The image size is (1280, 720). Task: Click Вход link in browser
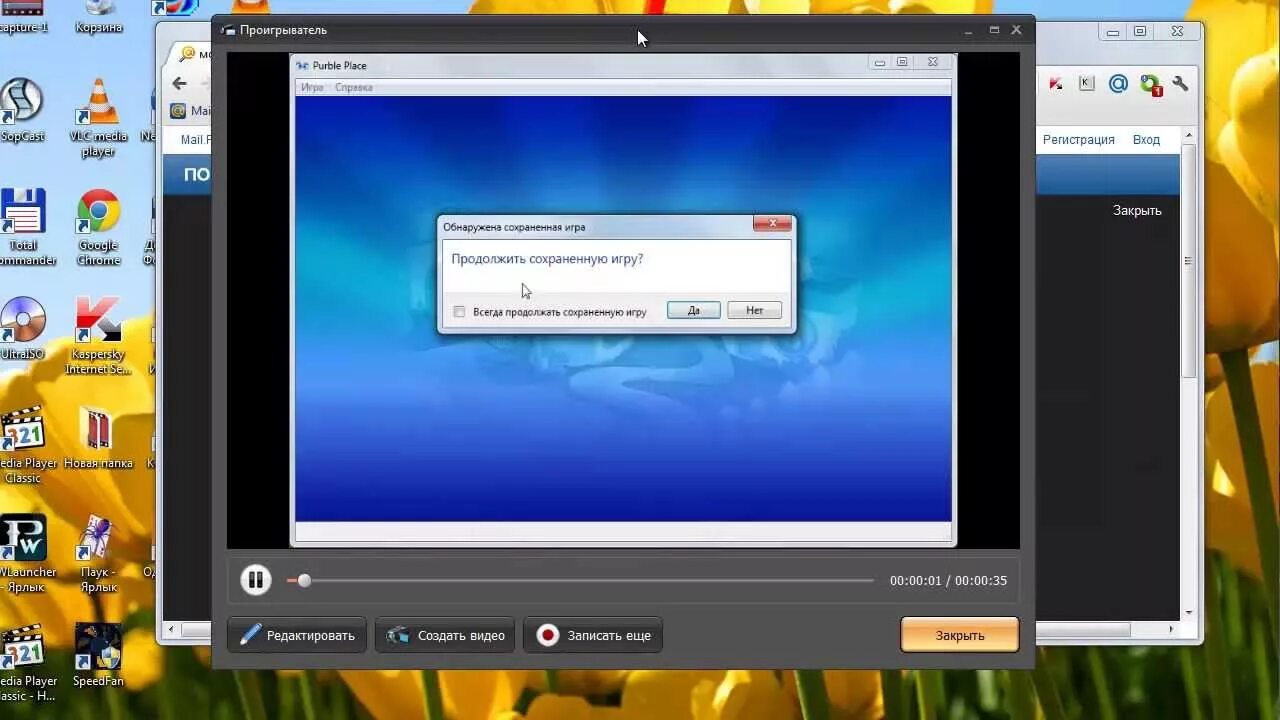[x=1146, y=140]
